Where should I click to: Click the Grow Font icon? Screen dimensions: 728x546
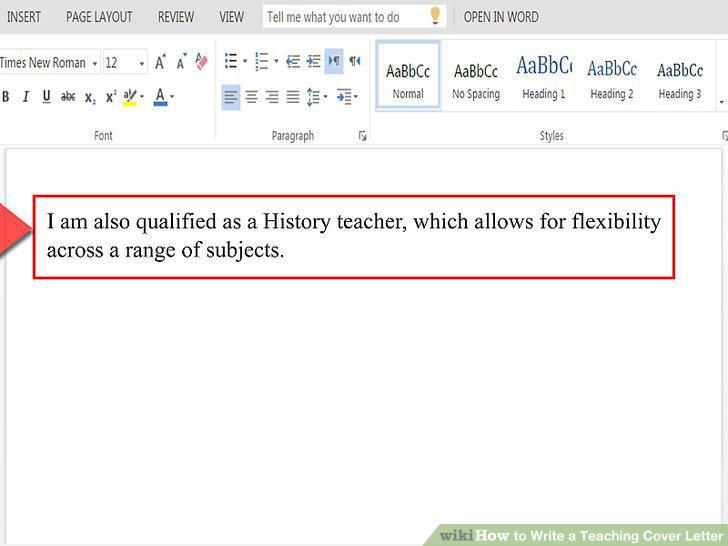pyautogui.click(x=160, y=62)
